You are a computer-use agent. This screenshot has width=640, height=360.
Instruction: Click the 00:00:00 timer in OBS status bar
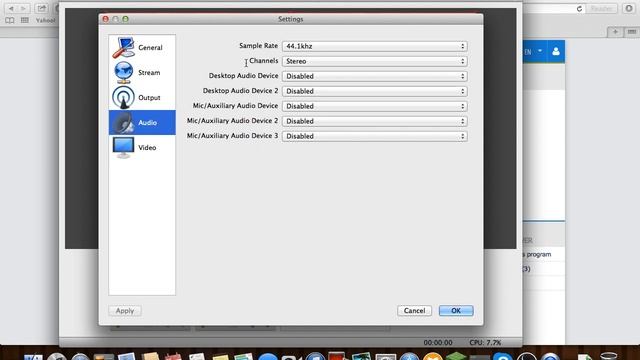click(438, 342)
